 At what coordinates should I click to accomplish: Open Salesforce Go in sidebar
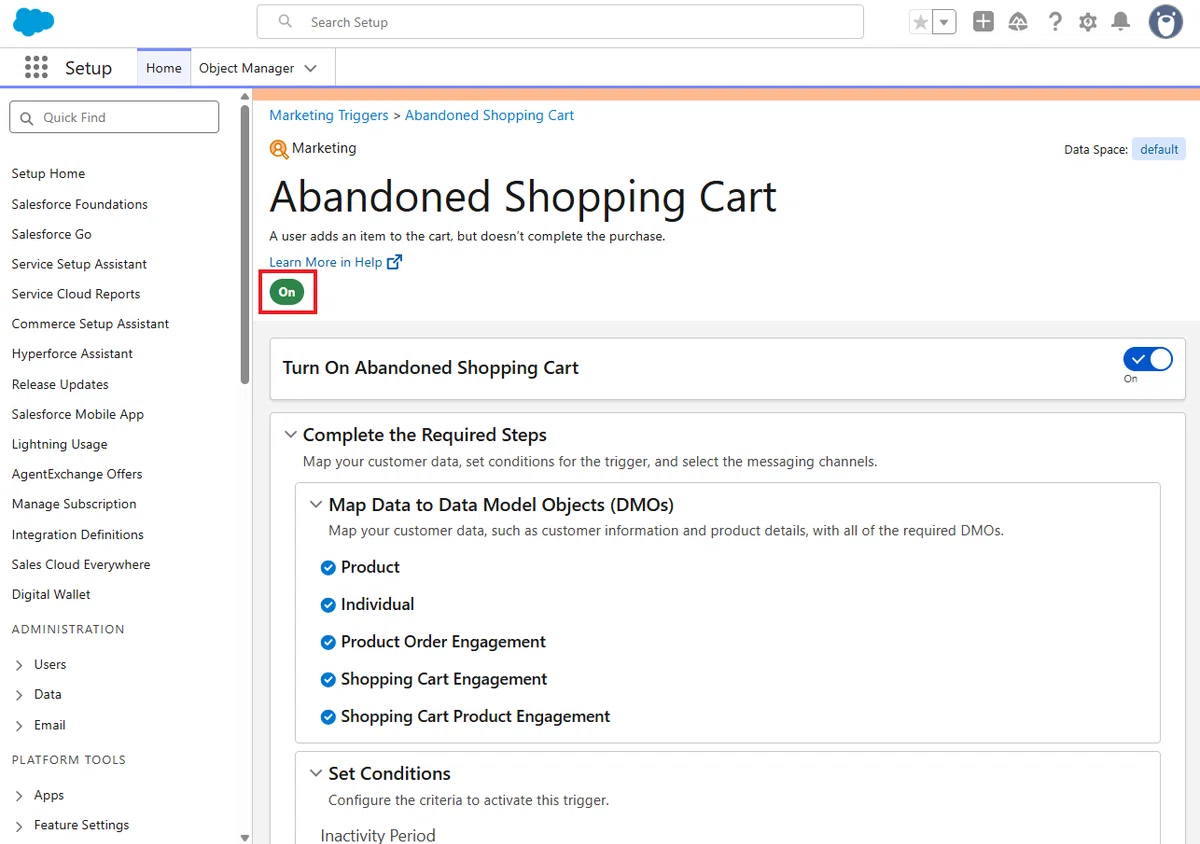click(52, 234)
